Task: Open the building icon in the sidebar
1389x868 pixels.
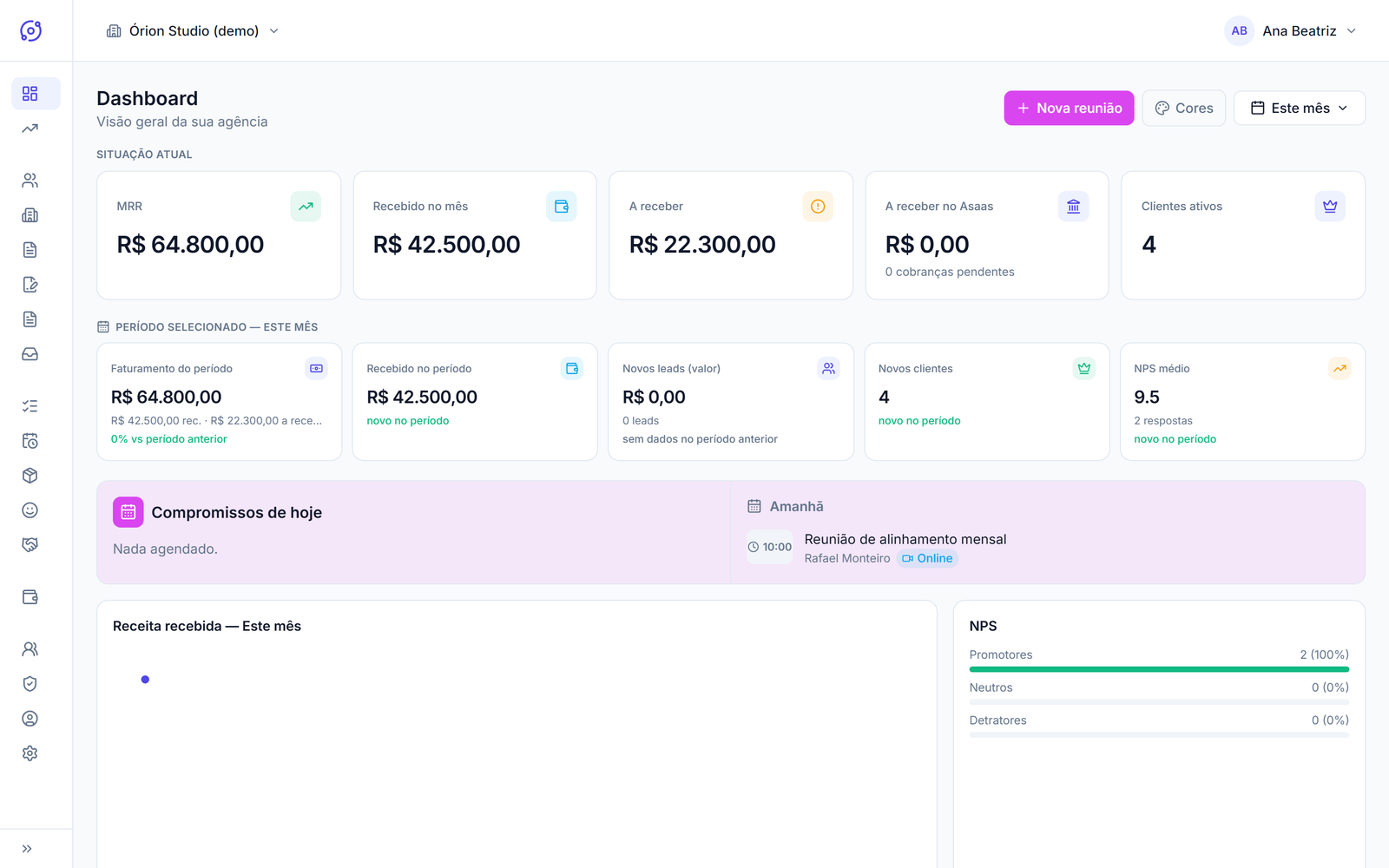Action: pyautogui.click(x=30, y=215)
